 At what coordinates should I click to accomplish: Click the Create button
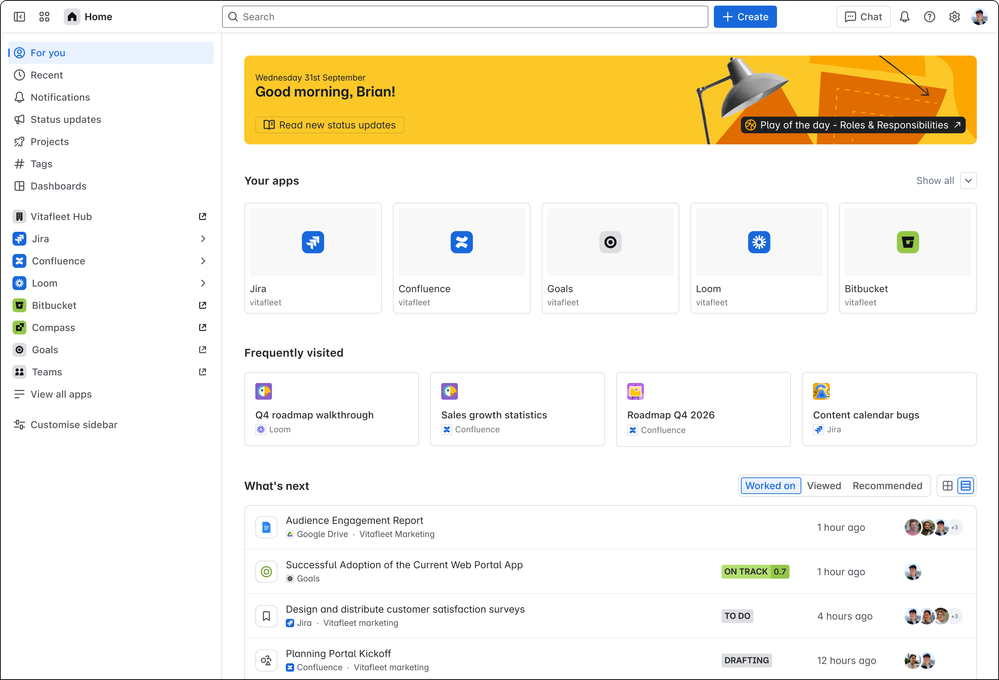745,17
